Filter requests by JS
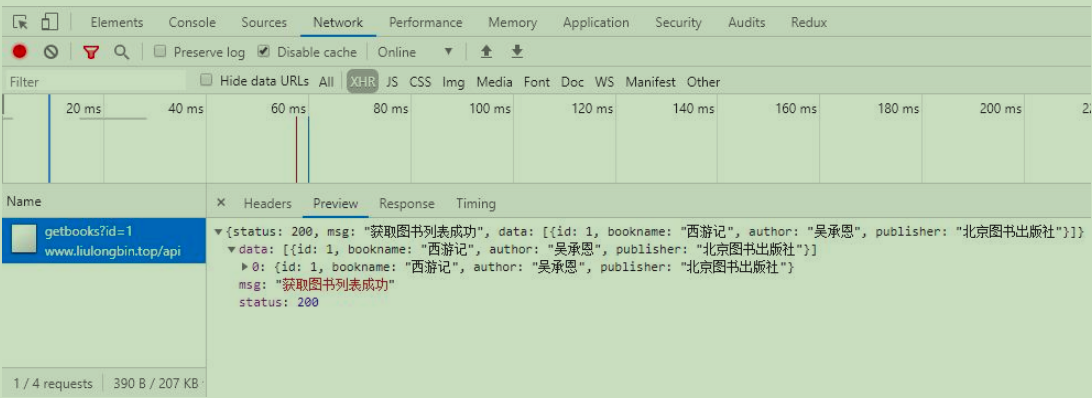The height and width of the screenshot is (398, 1092). [393, 82]
